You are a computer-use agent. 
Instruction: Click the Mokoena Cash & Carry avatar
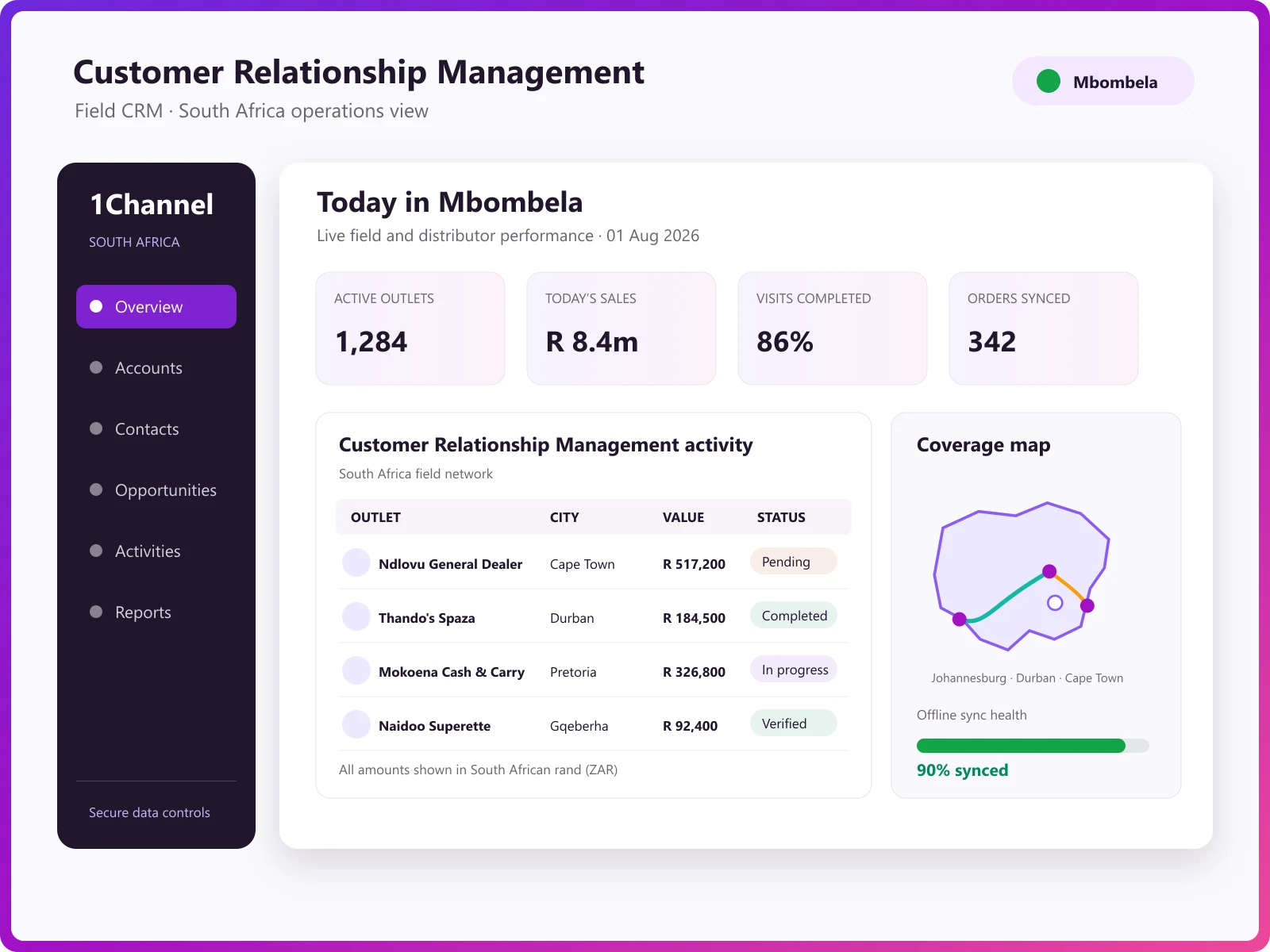(356, 670)
